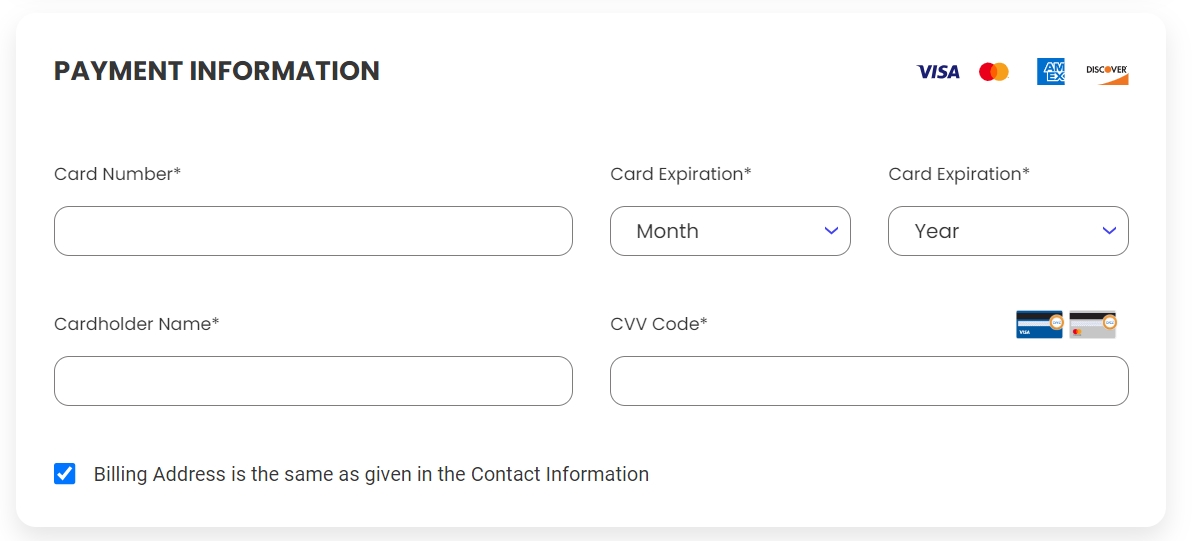1192x541 pixels.
Task: Select the CVV Code input box
Action: tap(869, 381)
